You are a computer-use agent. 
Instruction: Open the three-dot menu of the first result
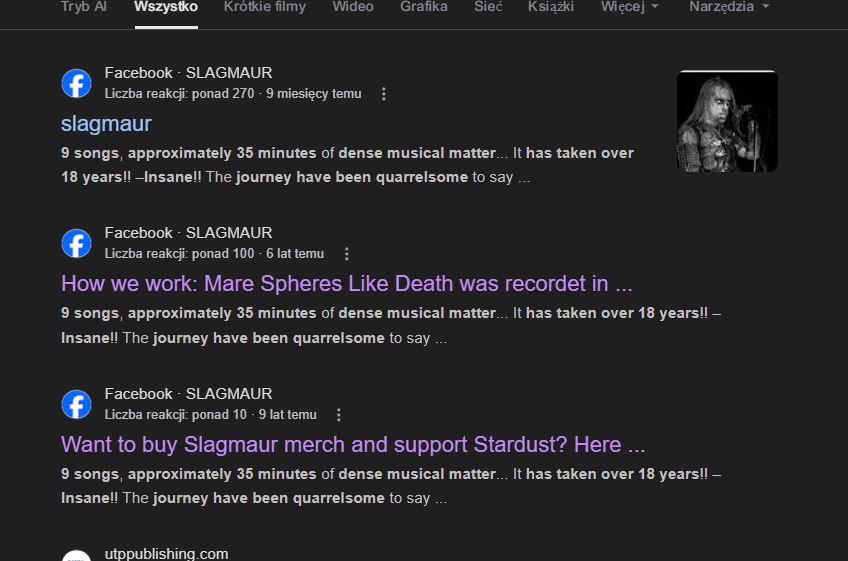click(383, 94)
